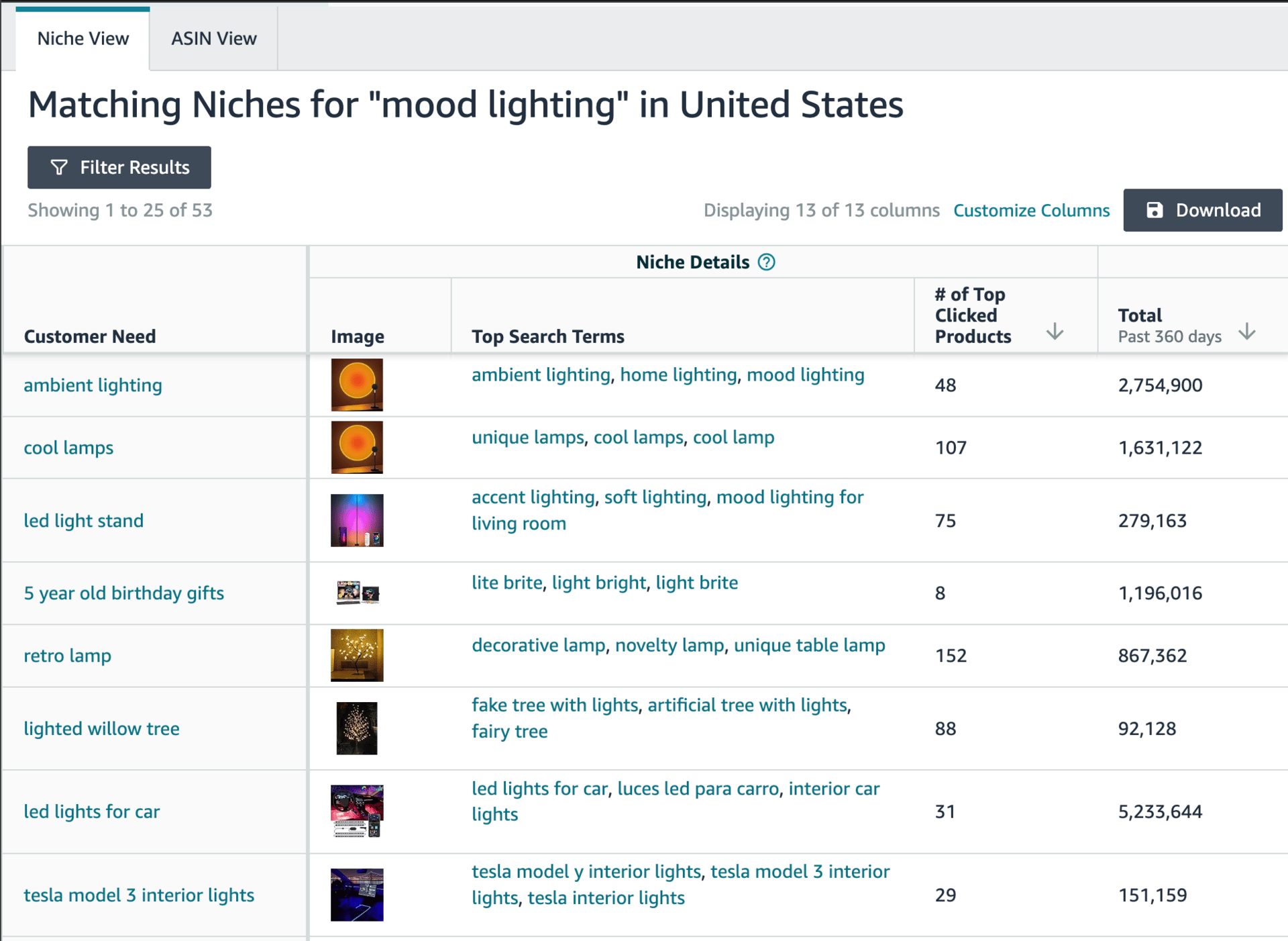
Task: Click Displaying 13 of 13 columns text
Action: [821, 210]
